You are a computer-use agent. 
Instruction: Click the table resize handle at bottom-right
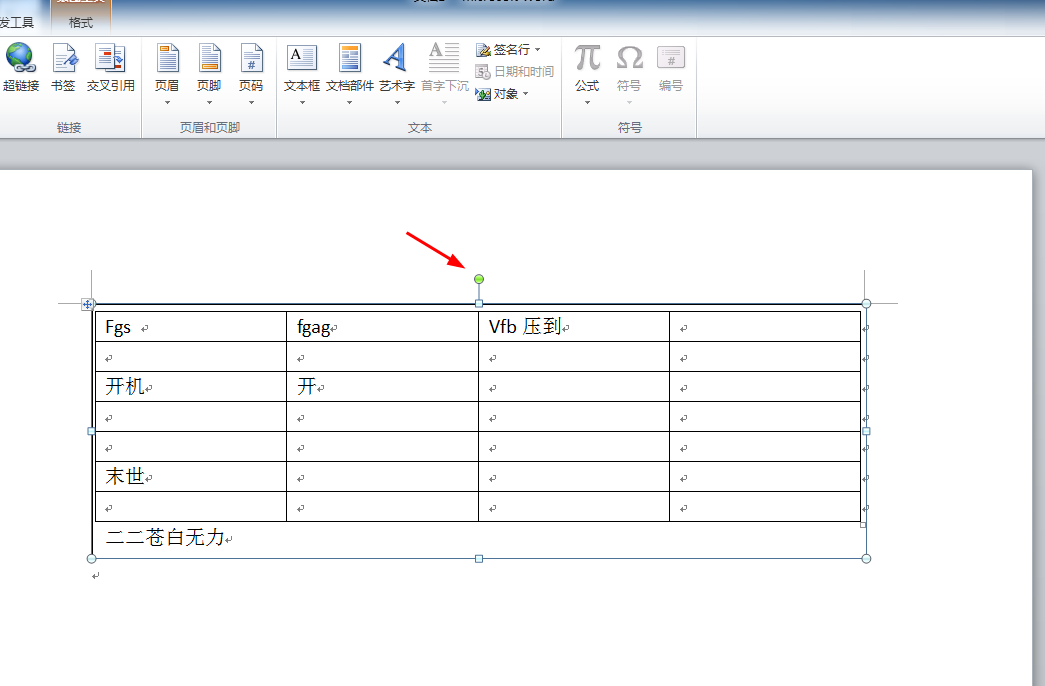[x=863, y=525]
